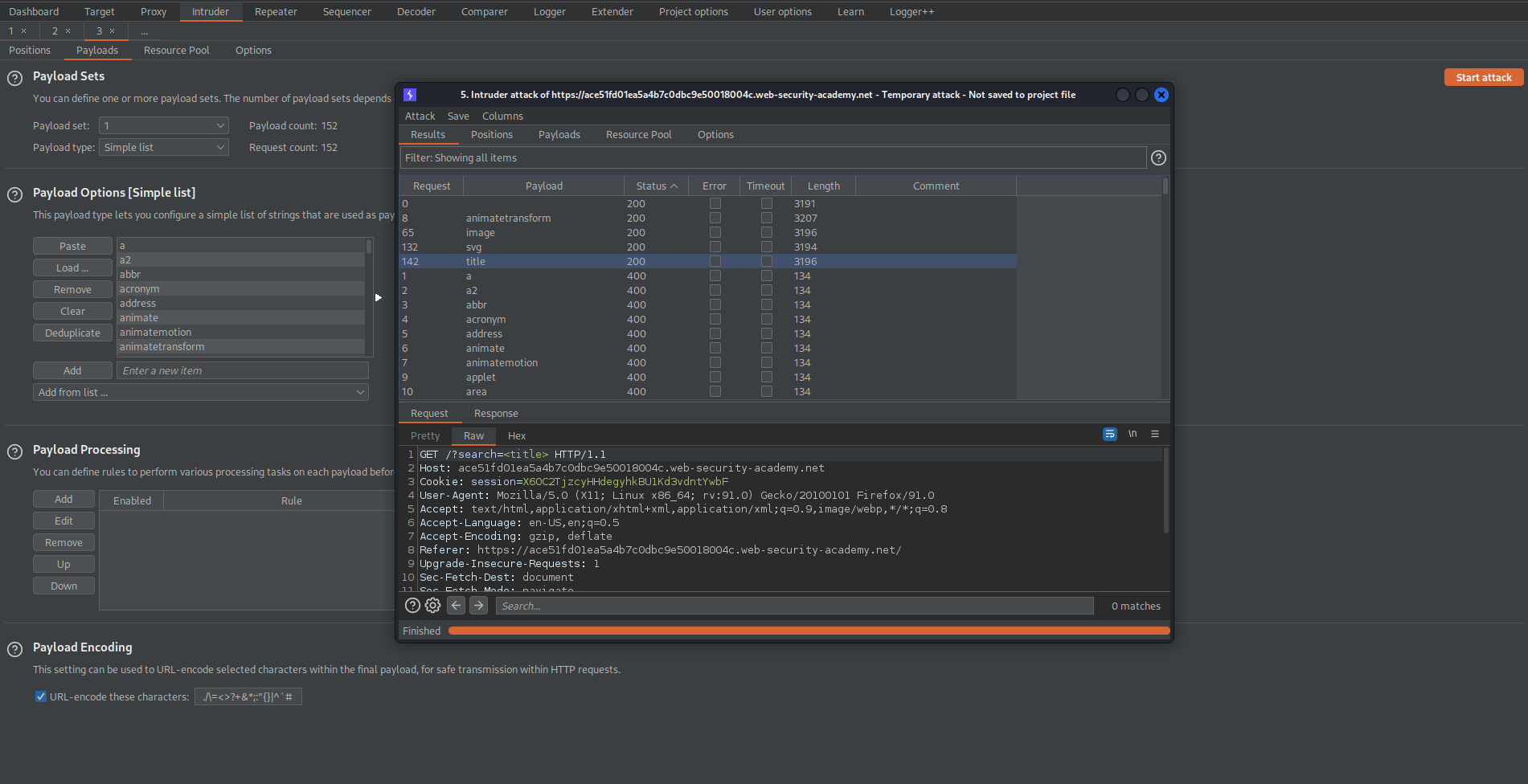The width and height of the screenshot is (1528, 784).
Task: Click the Deduplicate button
Action: [72, 333]
